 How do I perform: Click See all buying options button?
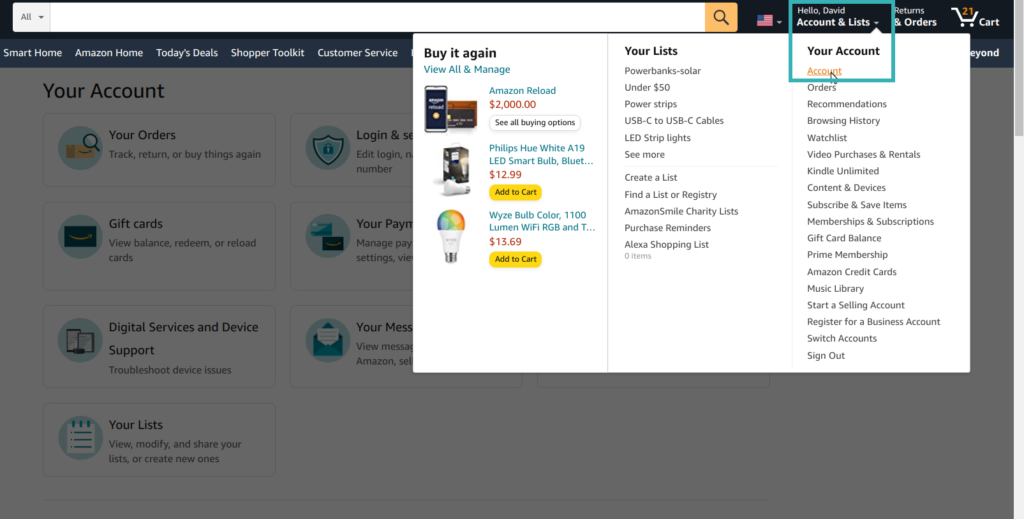point(535,123)
